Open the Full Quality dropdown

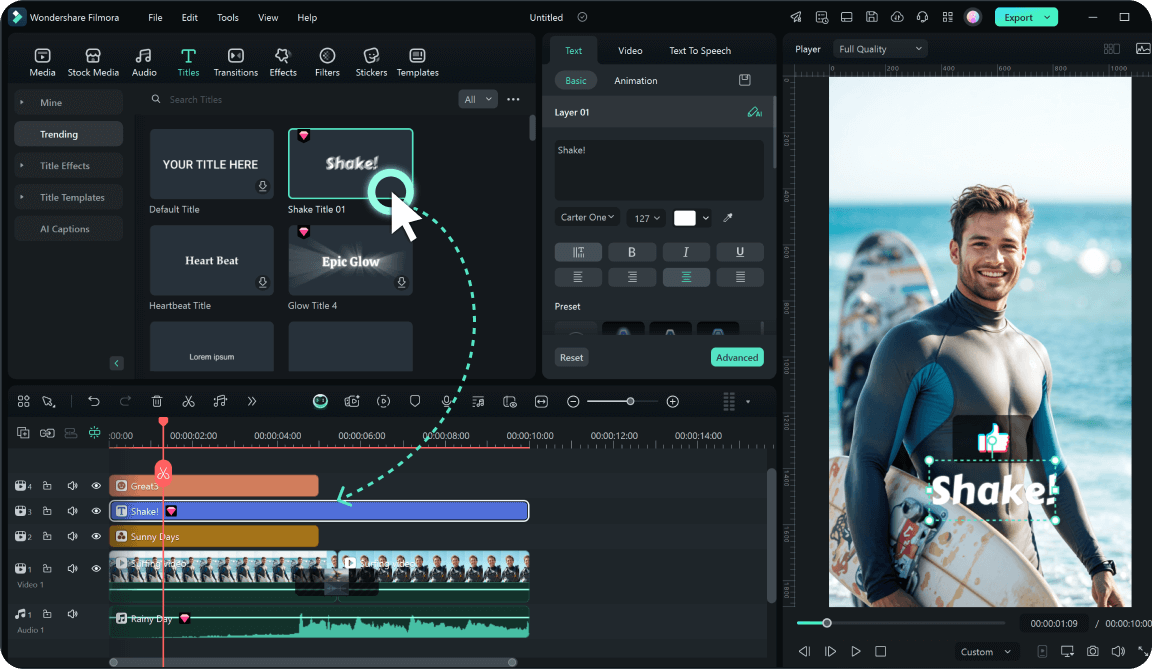[880, 49]
